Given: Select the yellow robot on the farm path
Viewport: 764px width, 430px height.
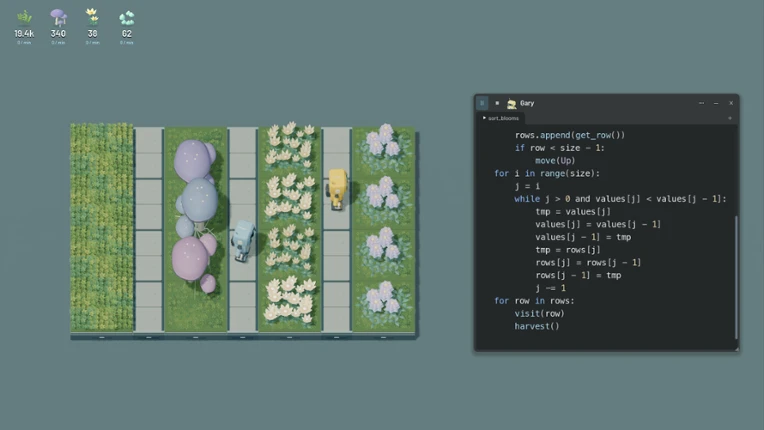Looking at the screenshot, I should (x=337, y=189).
